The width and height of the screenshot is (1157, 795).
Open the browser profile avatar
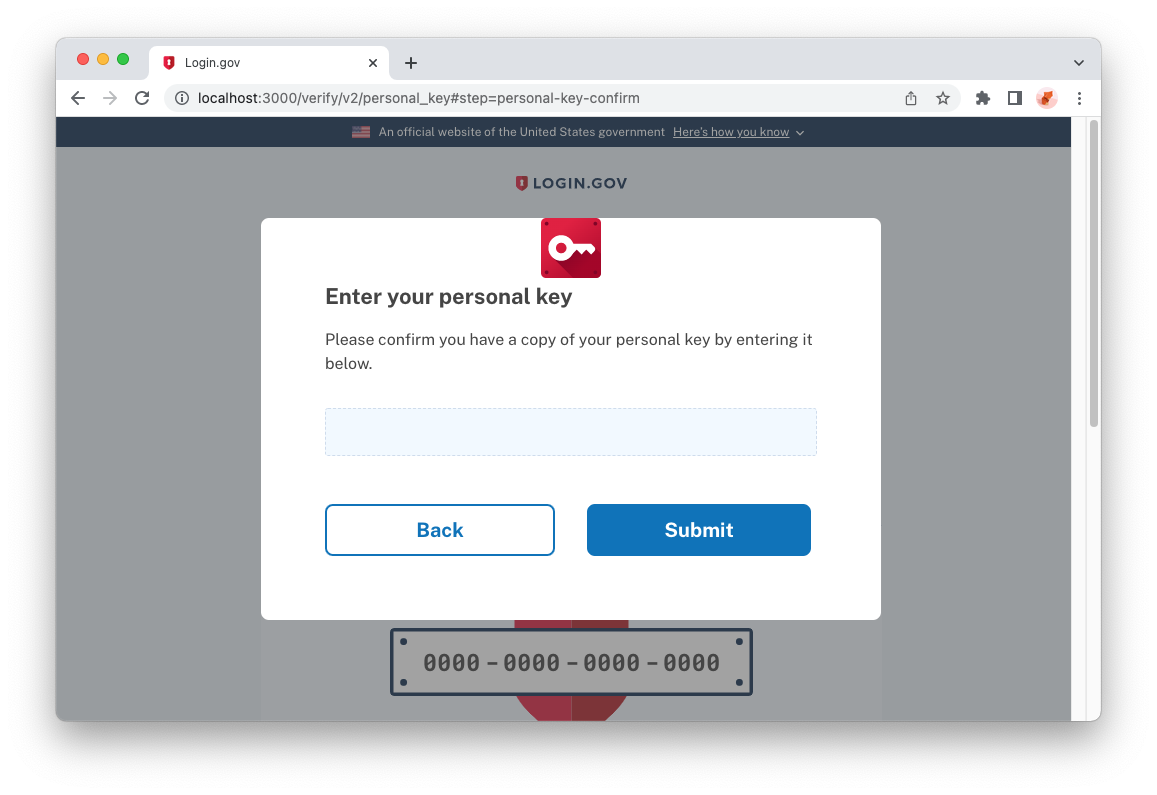1047,98
